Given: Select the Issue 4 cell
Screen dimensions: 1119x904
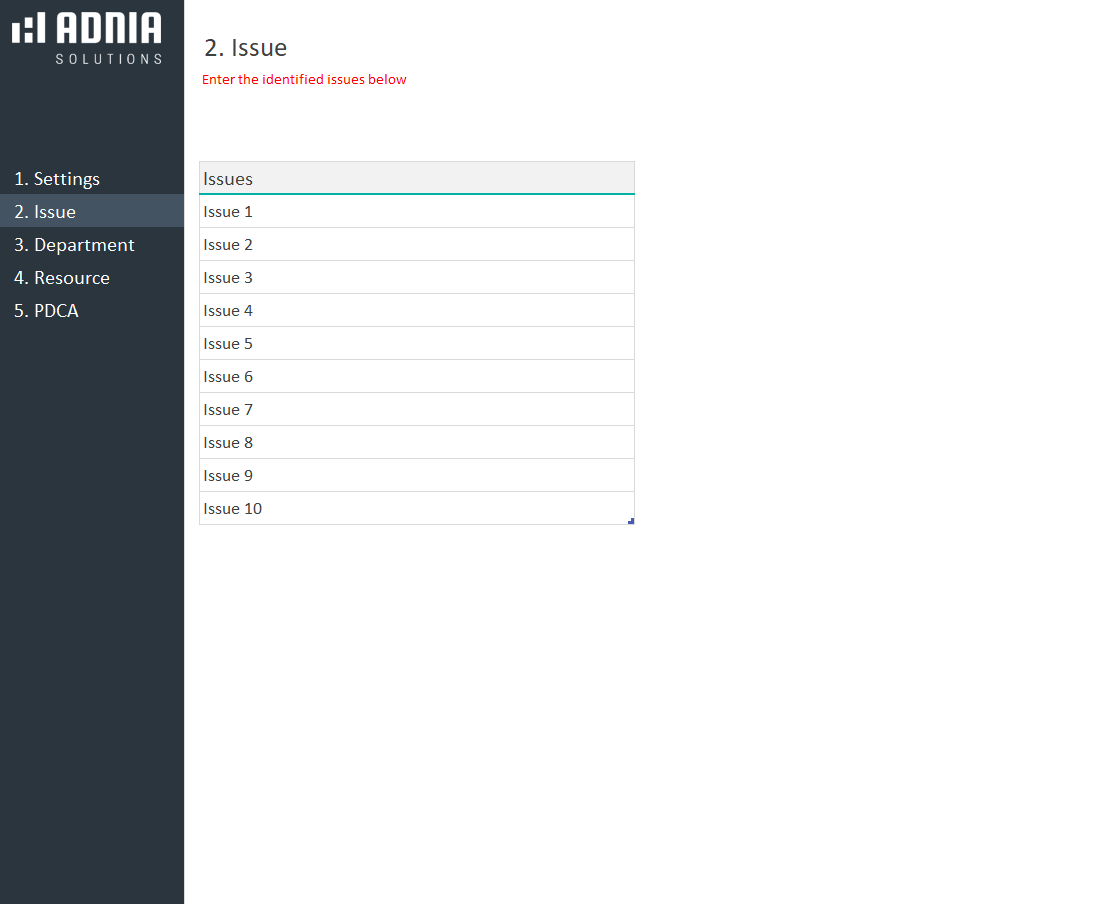Looking at the screenshot, I should pyautogui.click(x=416, y=311).
